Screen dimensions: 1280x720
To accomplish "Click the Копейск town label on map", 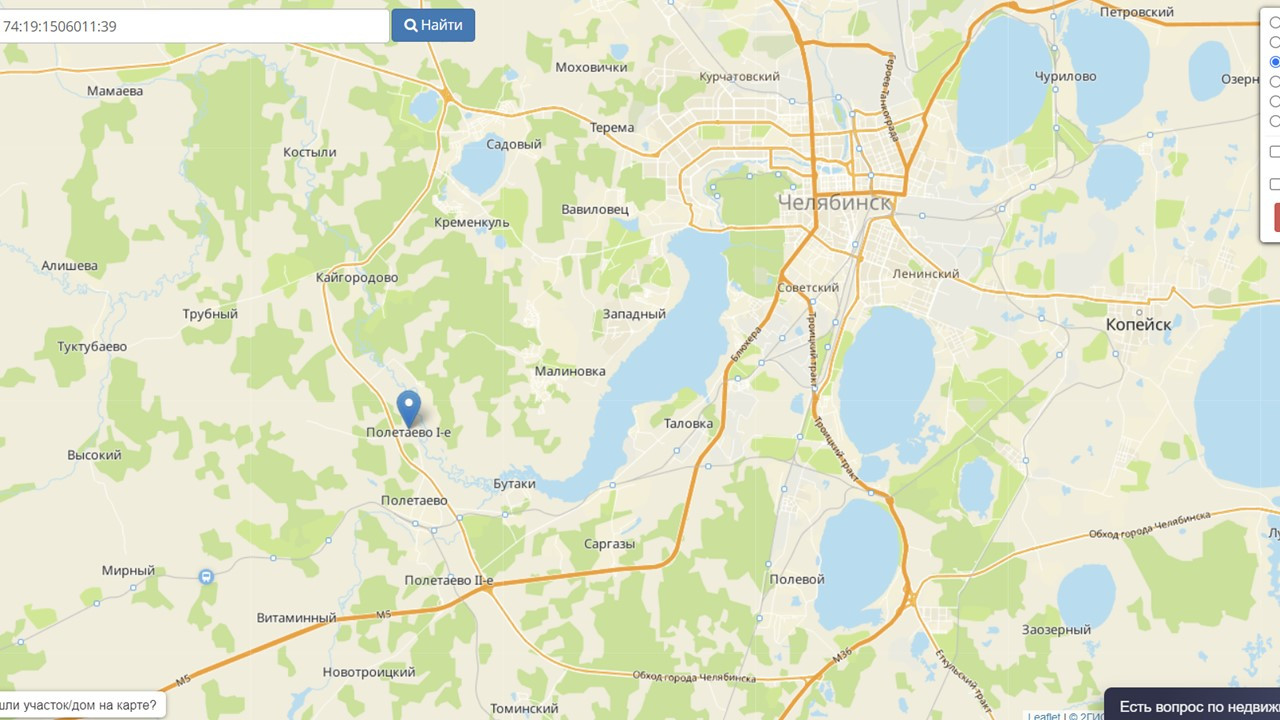I will point(1138,325).
